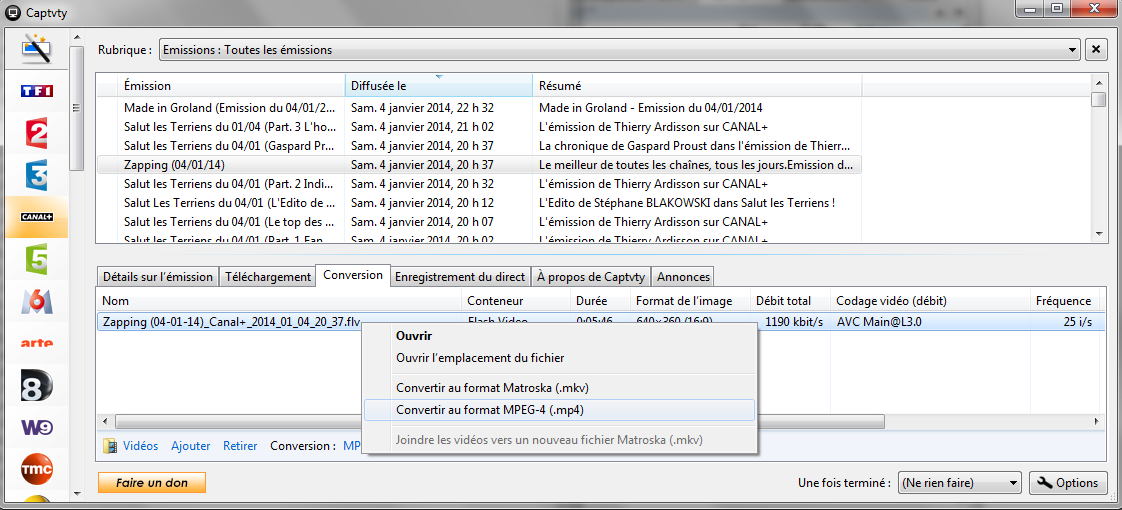Image resolution: width=1122 pixels, height=510 pixels.
Task: Click conversion list right scroll arrow
Action: (x=1098, y=422)
